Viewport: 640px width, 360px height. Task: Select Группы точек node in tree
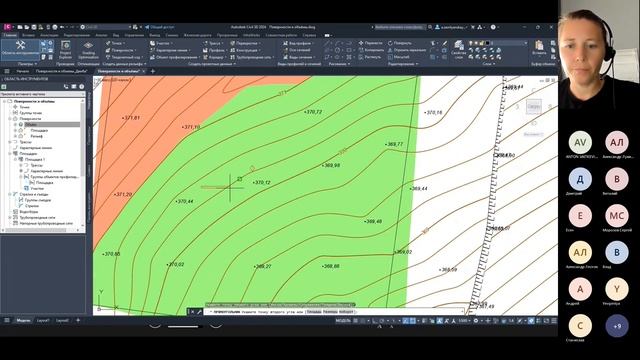(x=31, y=113)
